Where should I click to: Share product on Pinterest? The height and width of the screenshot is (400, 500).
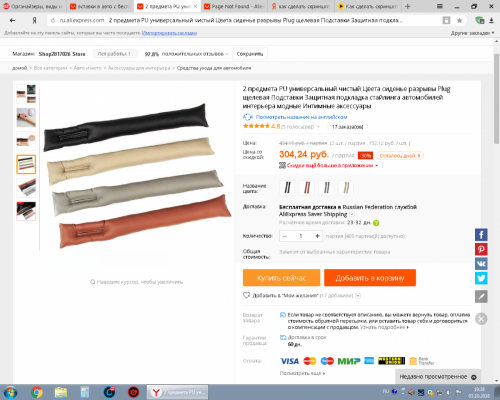(x=481, y=249)
